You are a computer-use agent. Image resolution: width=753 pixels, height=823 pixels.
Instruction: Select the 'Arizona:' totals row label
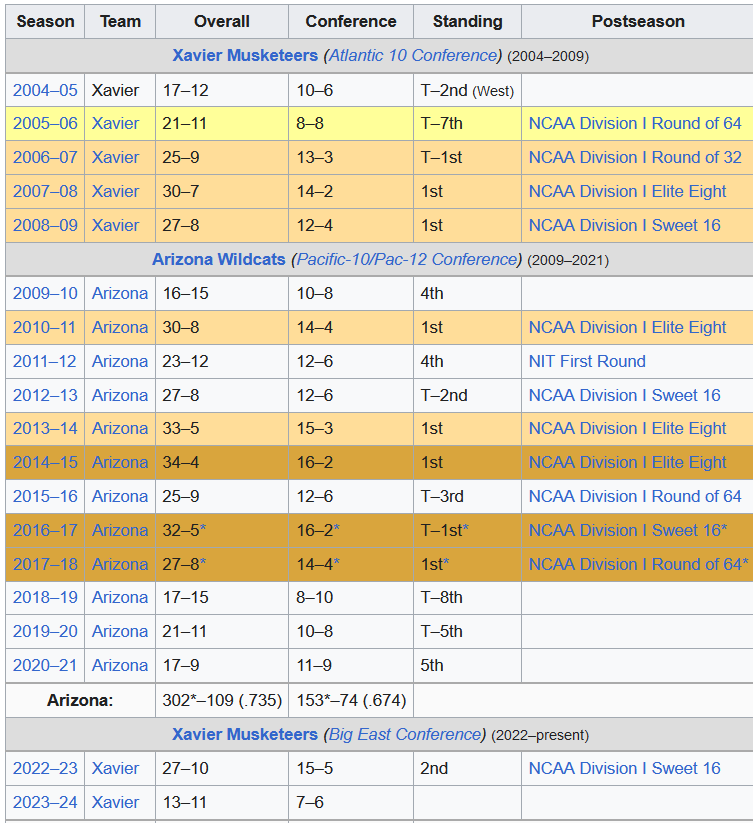pos(80,700)
